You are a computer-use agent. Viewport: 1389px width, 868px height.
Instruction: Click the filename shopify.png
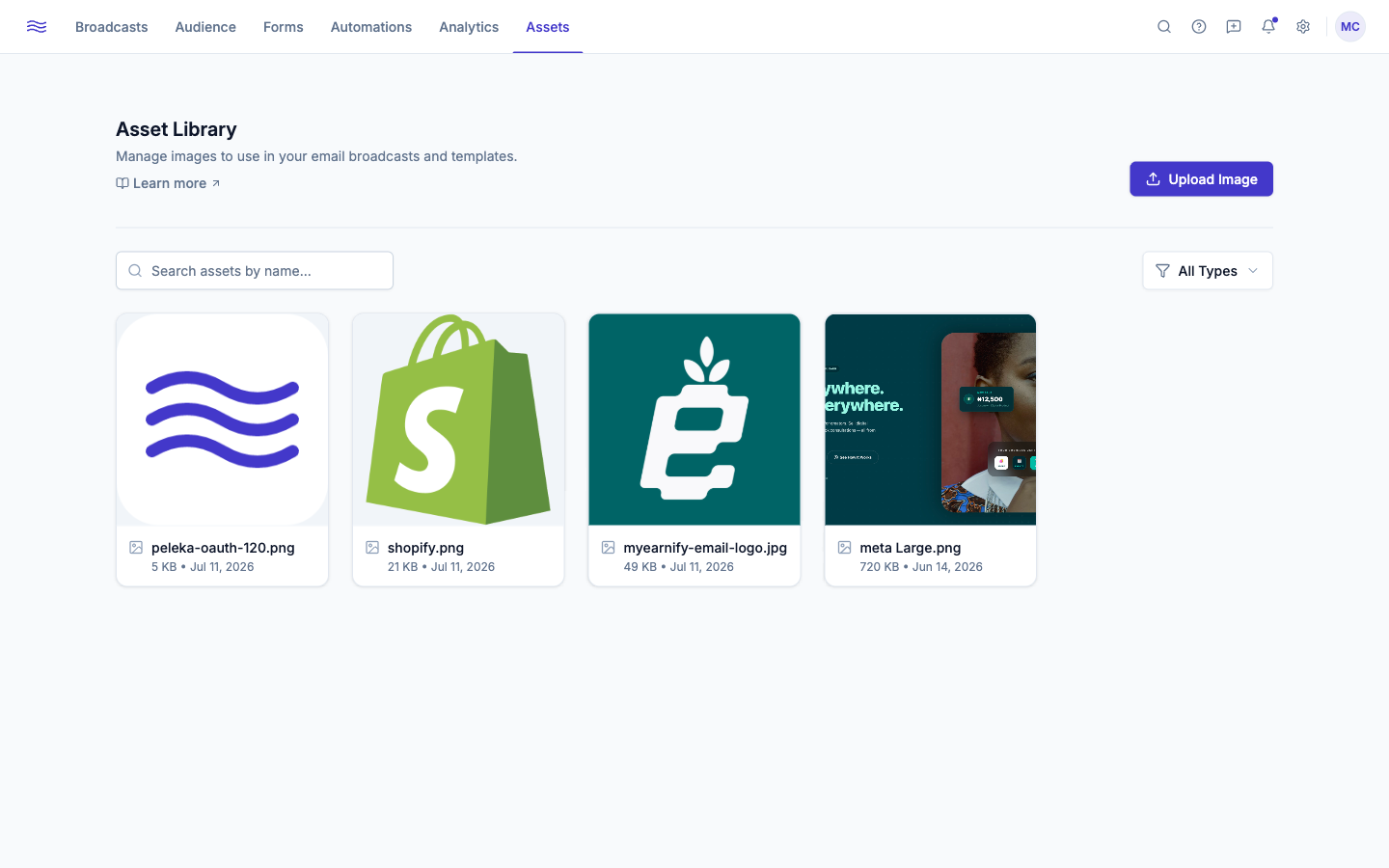pos(425,548)
